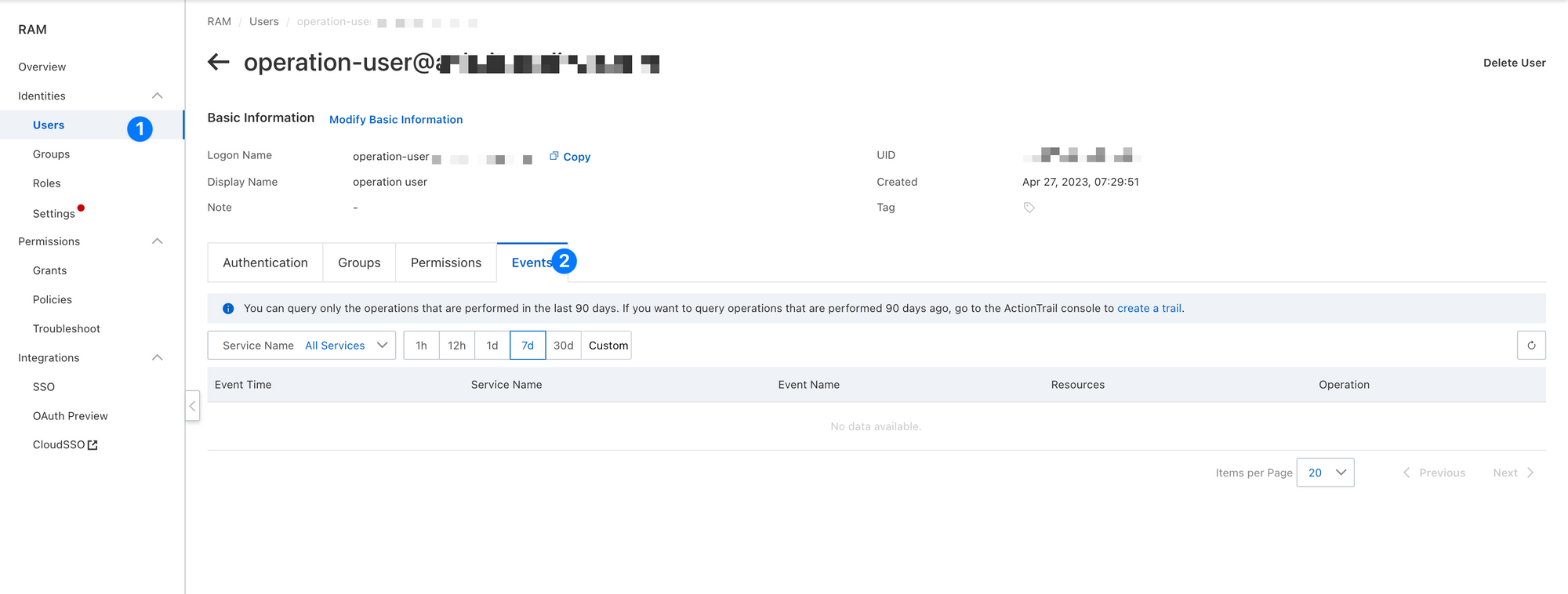Collapse the Identities section in the sidebar
Viewport: 1568px width, 594px height.
click(x=157, y=96)
